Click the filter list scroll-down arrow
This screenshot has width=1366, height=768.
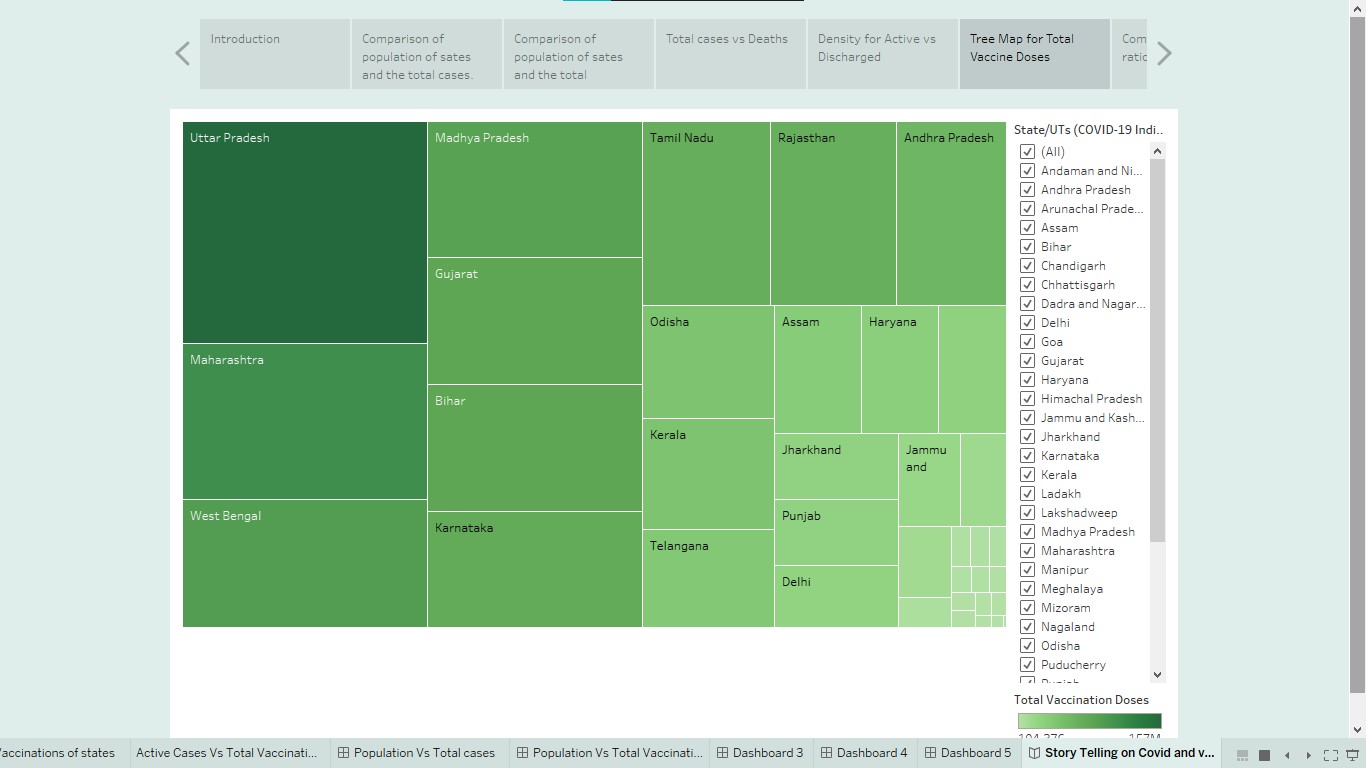[1157, 674]
